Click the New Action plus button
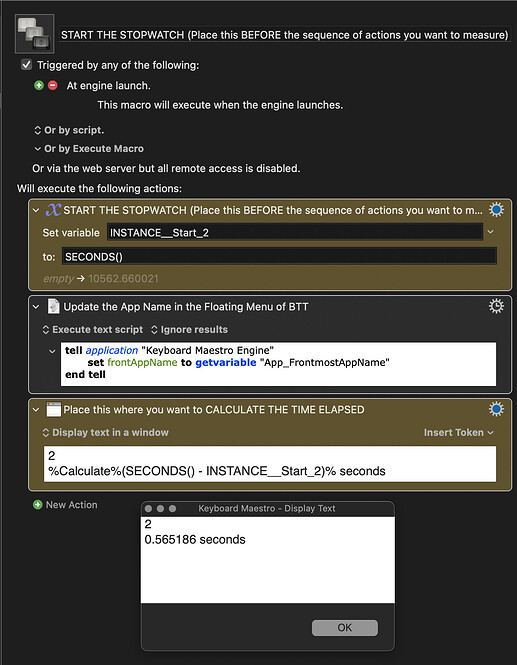Viewport: 517px width, 665px height. 37,505
